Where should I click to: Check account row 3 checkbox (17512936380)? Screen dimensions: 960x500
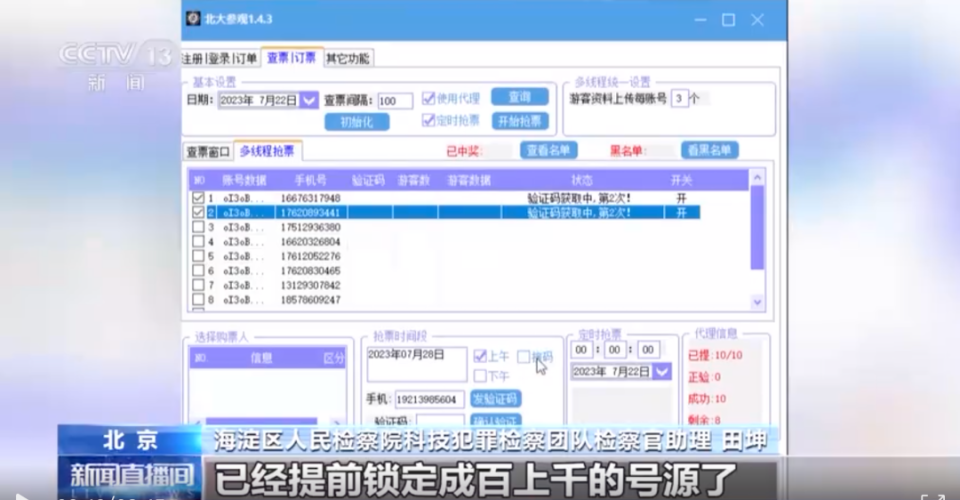coord(198,227)
